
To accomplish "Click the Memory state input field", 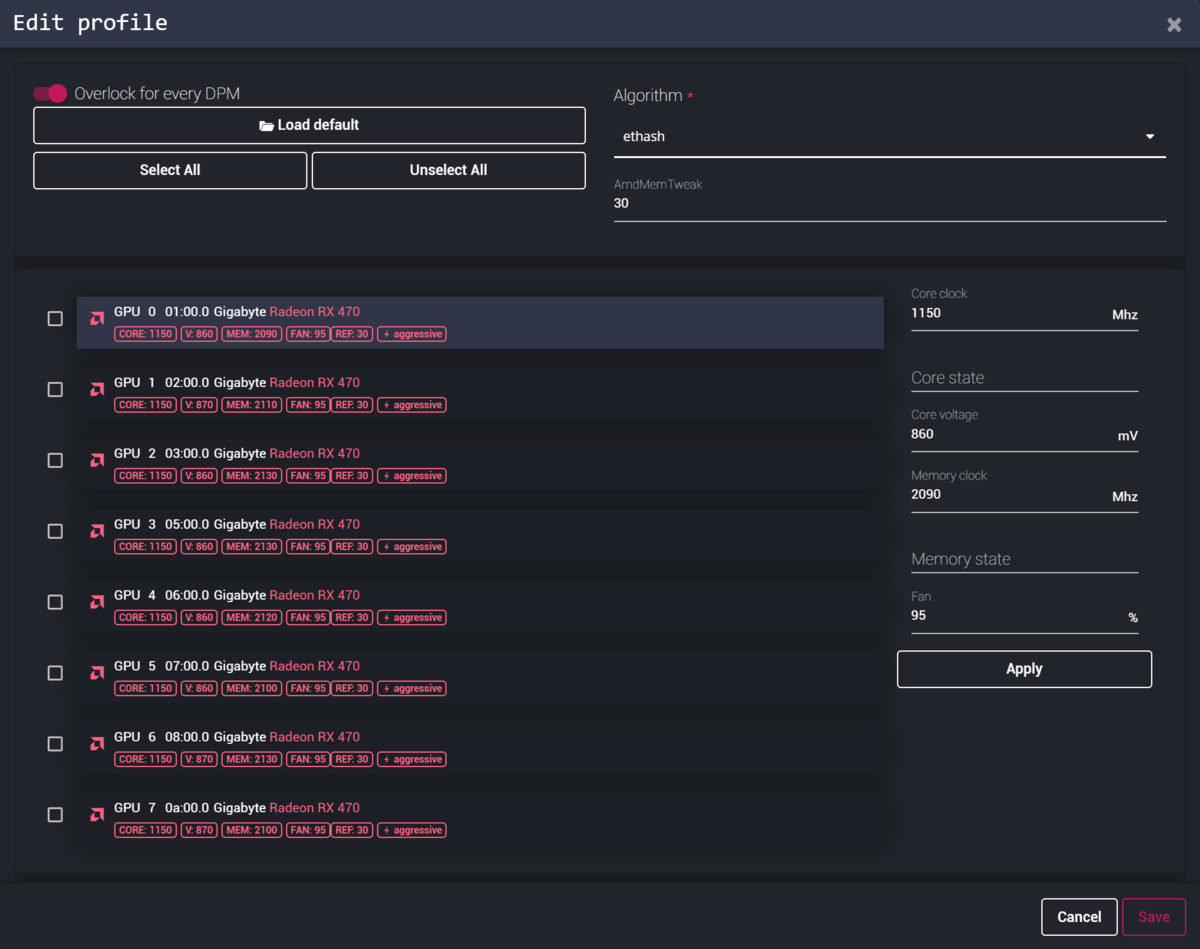I will pos(1024,560).
